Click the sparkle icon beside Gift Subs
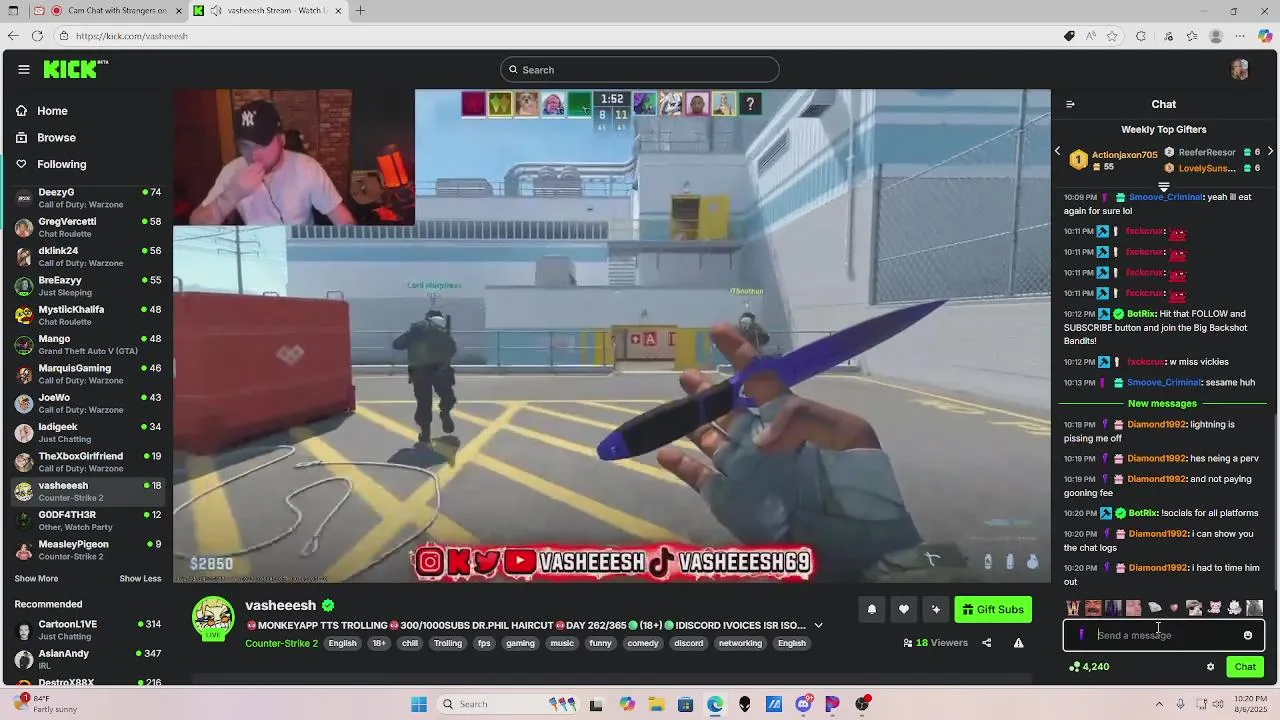The image size is (1280, 720). tap(936, 609)
